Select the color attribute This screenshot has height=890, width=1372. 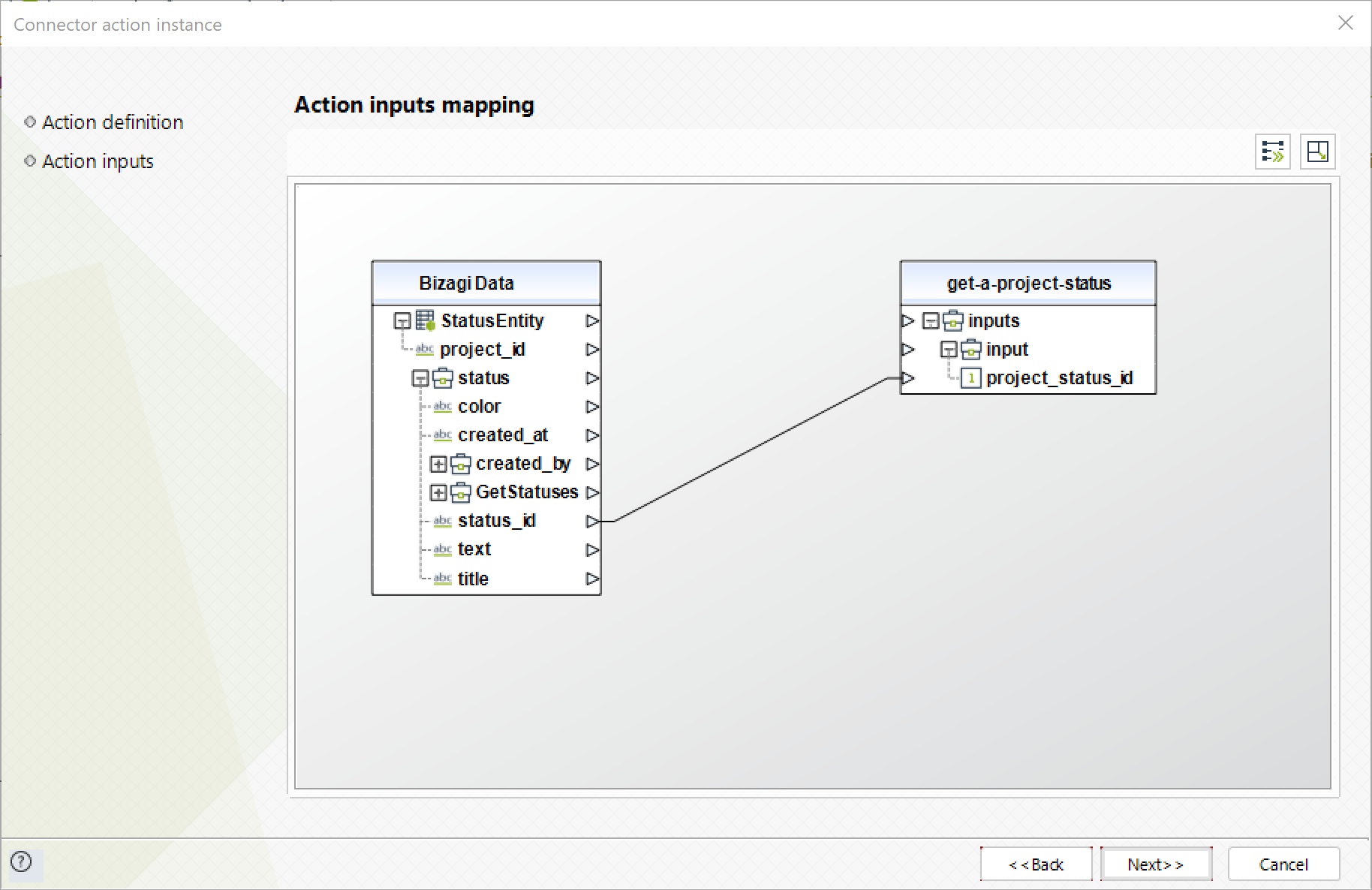coord(479,407)
